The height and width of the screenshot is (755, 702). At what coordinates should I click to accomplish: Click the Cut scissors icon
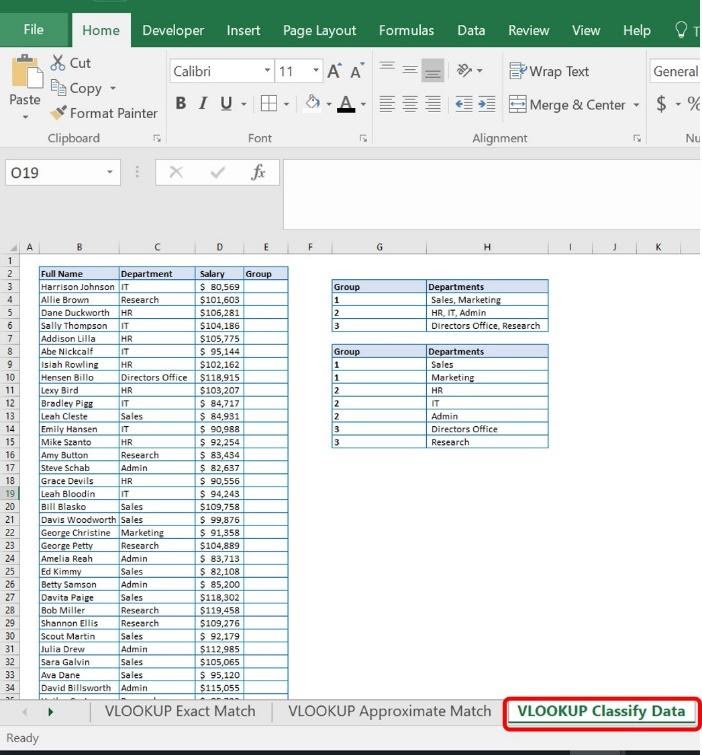coord(58,63)
